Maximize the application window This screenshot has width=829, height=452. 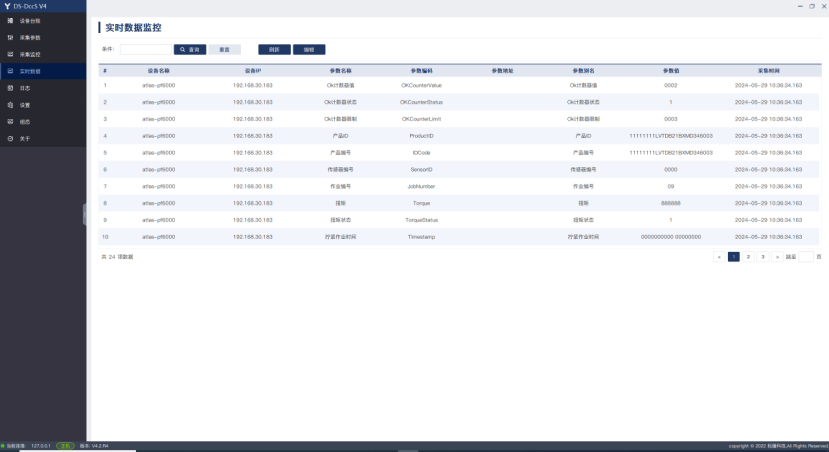point(812,6)
